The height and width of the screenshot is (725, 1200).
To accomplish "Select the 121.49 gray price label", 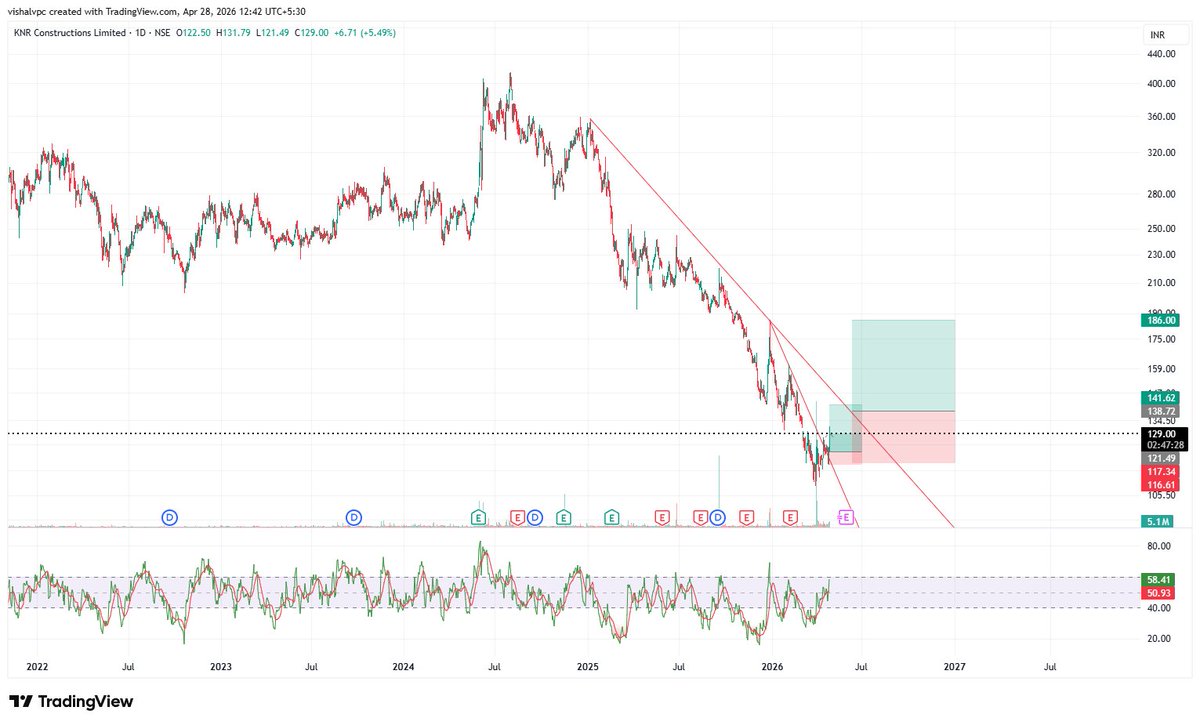I will 1161,458.
